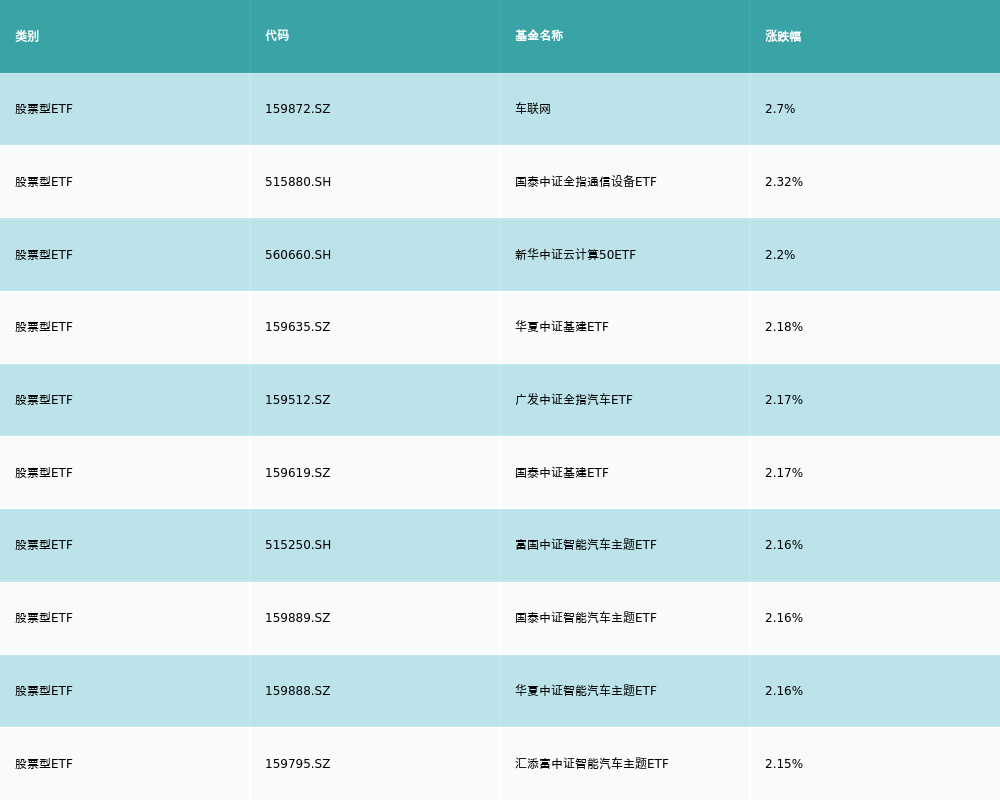Click 华夏中证智能汽车主题ETF fund name
1000x800 pixels.
click(585, 691)
